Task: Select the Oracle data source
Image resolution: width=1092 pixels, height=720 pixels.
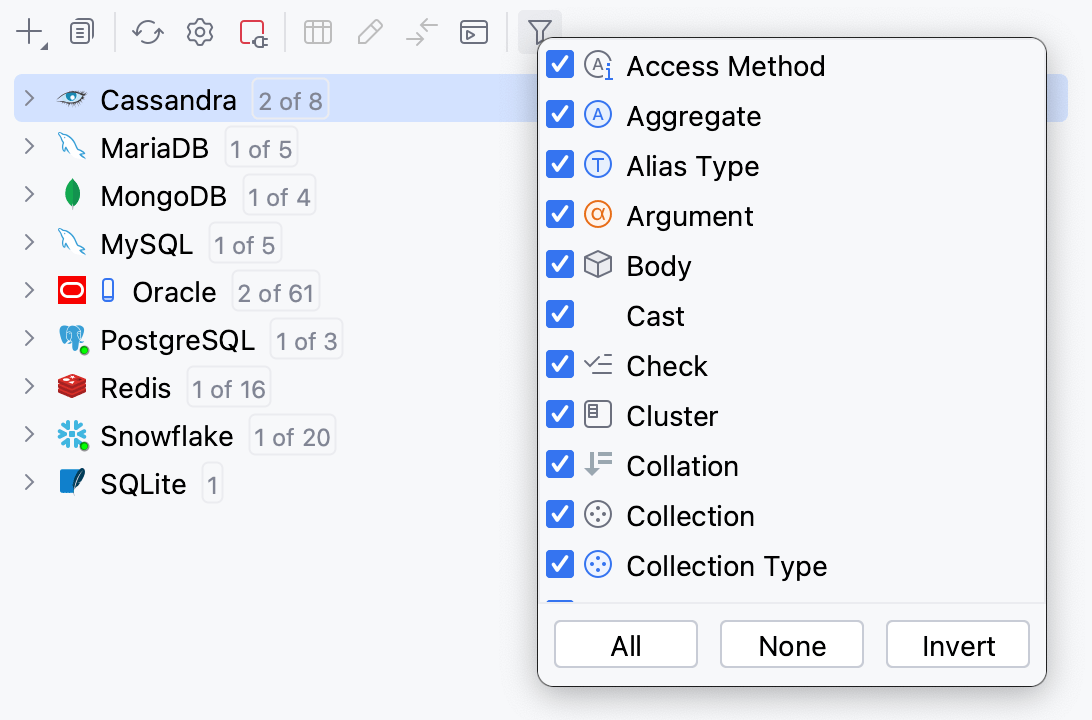Action: [175, 291]
